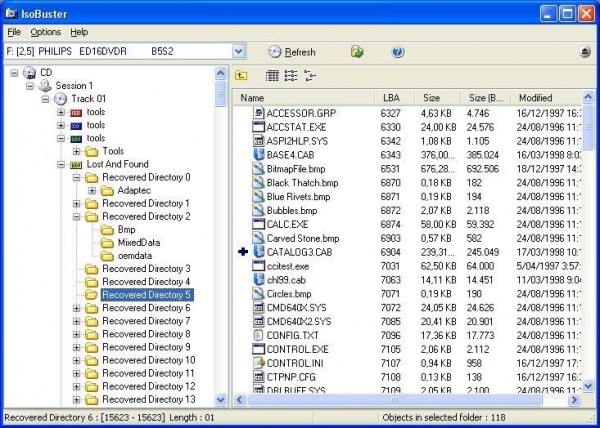Switch to the list view icon

click(291, 75)
